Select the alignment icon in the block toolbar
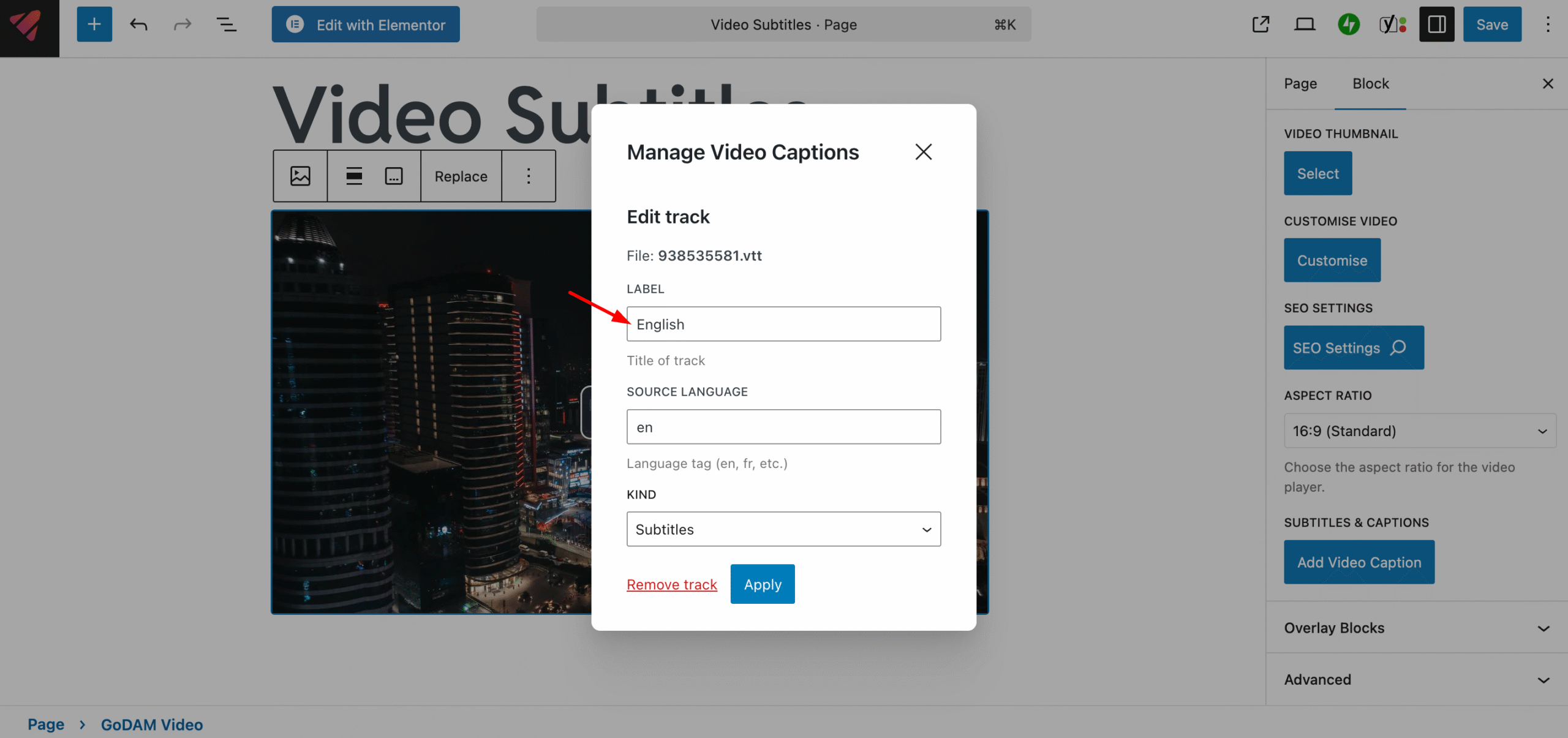Image resolution: width=1568 pixels, height=738 pixels. (355, 176)
